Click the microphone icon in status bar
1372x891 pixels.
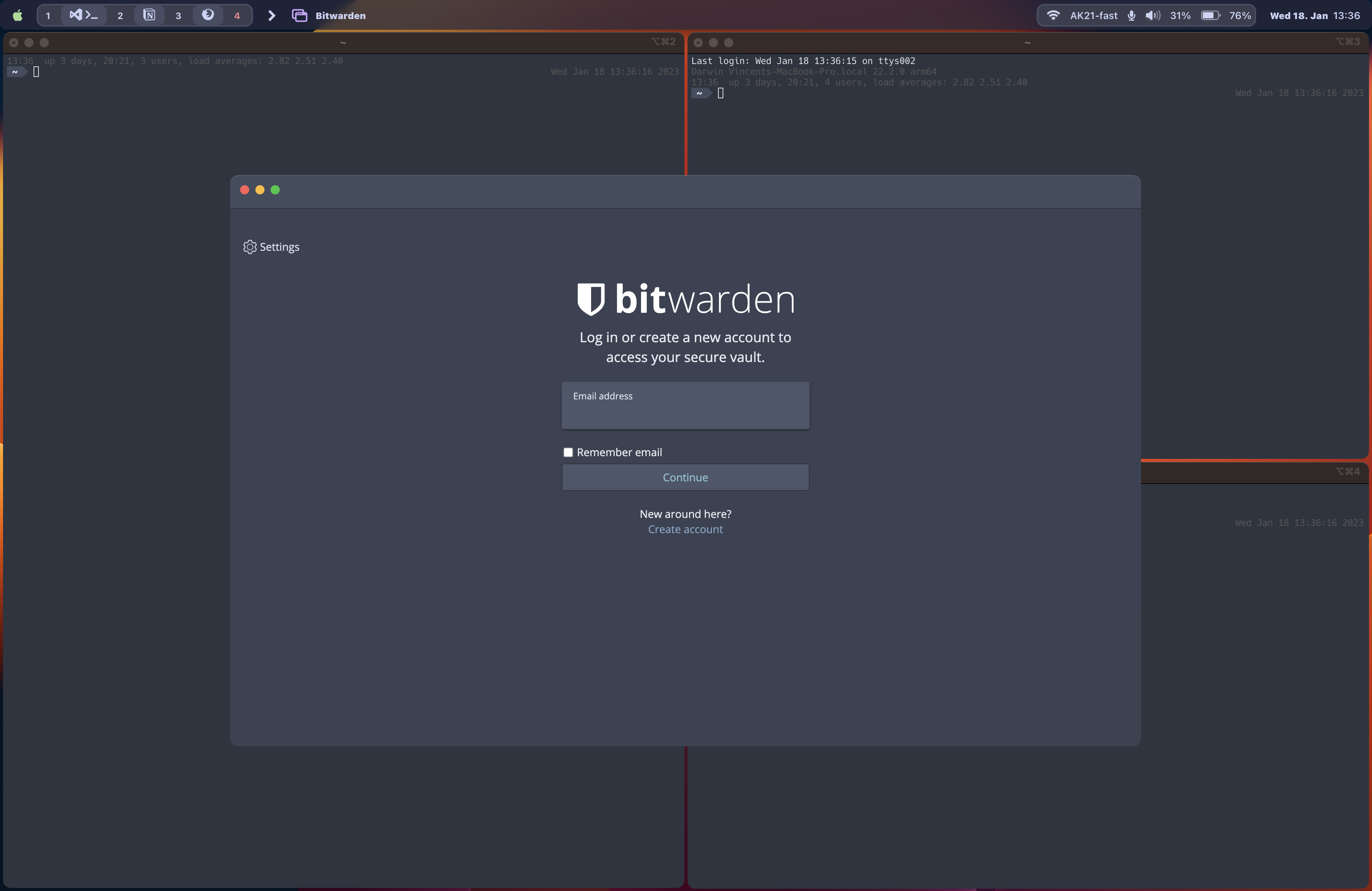coord(1131,16)
